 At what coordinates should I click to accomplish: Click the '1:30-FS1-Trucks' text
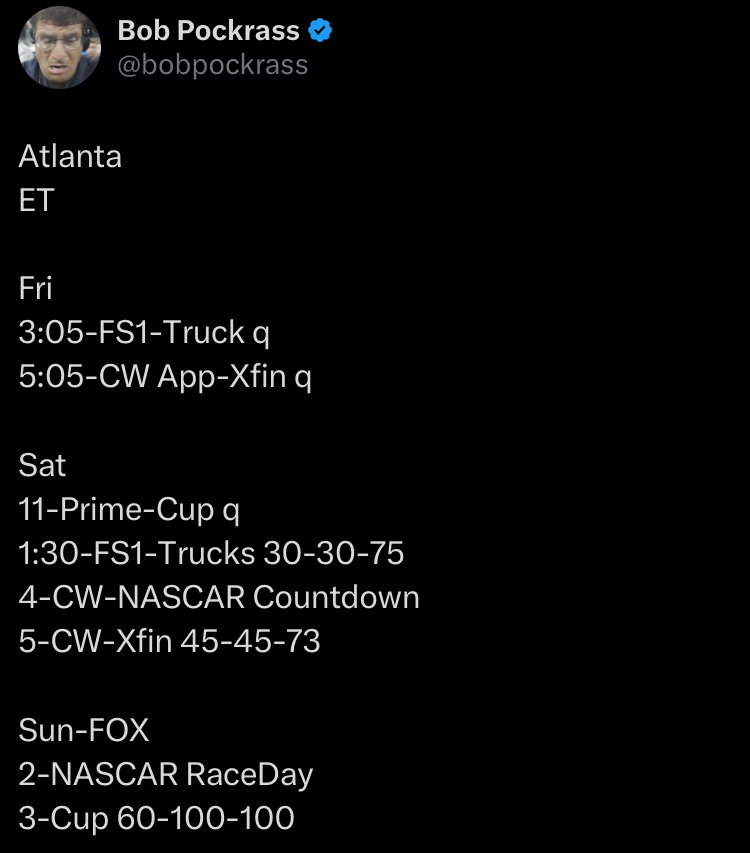pos(135,553)
